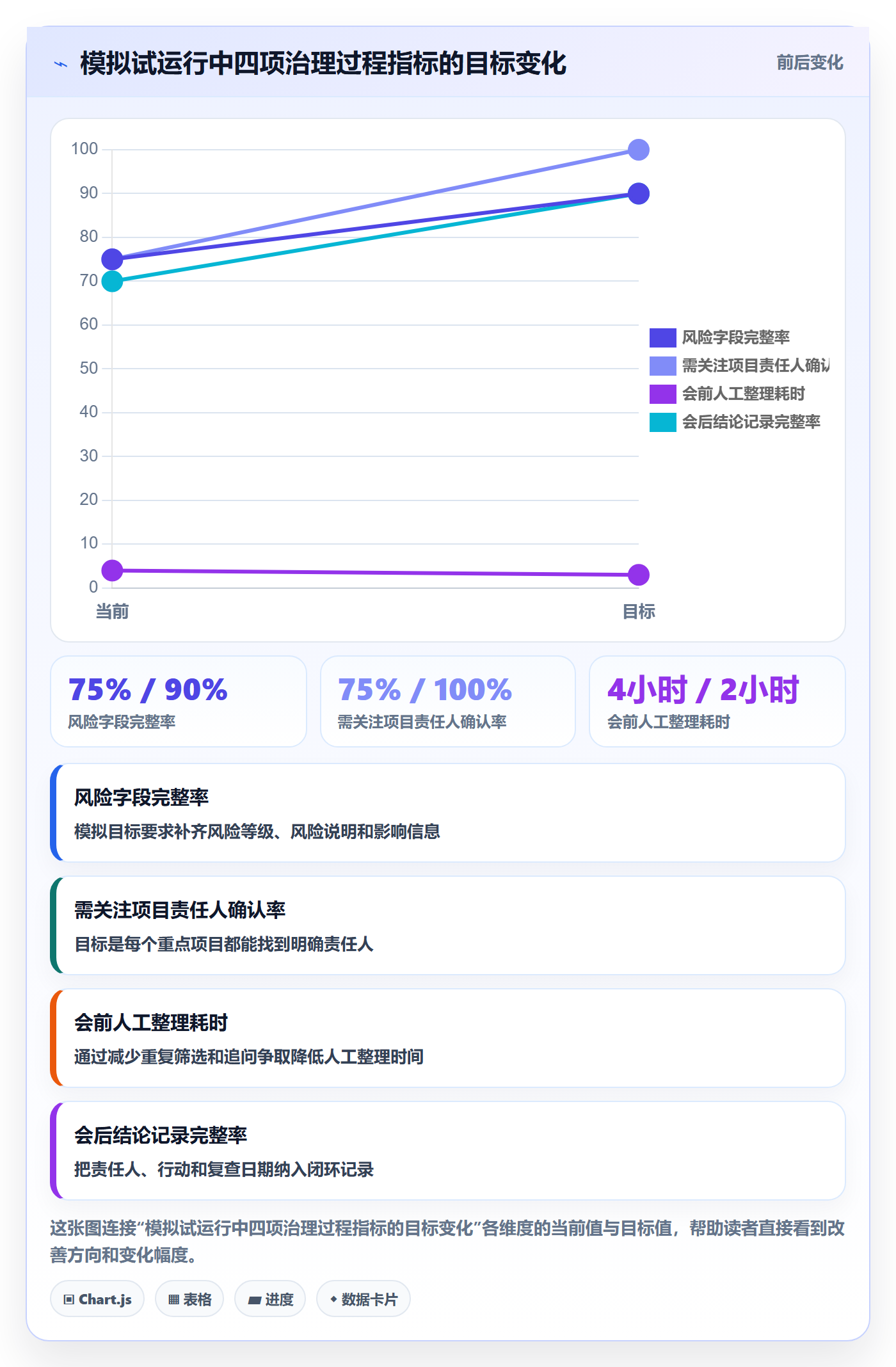Click text 把责任人、行动和复查日期纳入闭环记录
Screen dimensions: 896x1367
[224, 1169]
